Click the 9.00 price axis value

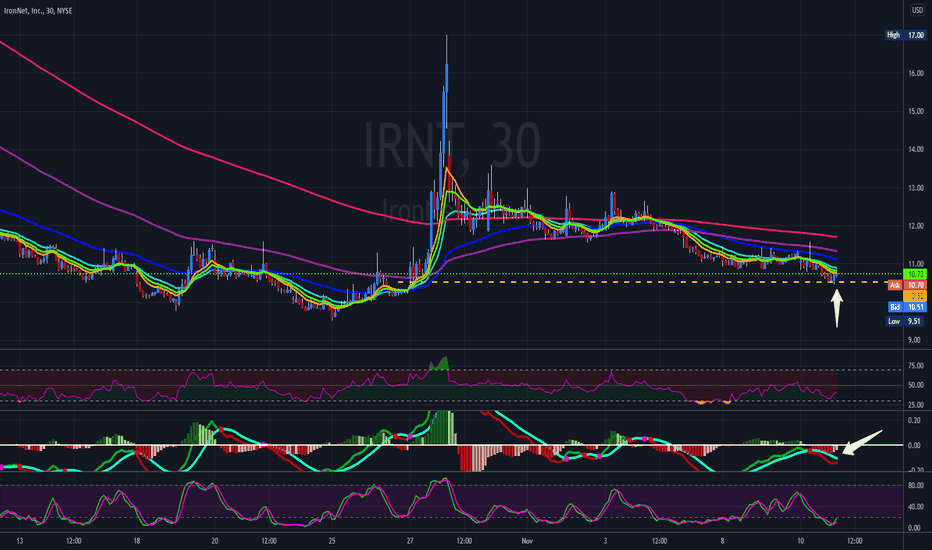point(916,340)
